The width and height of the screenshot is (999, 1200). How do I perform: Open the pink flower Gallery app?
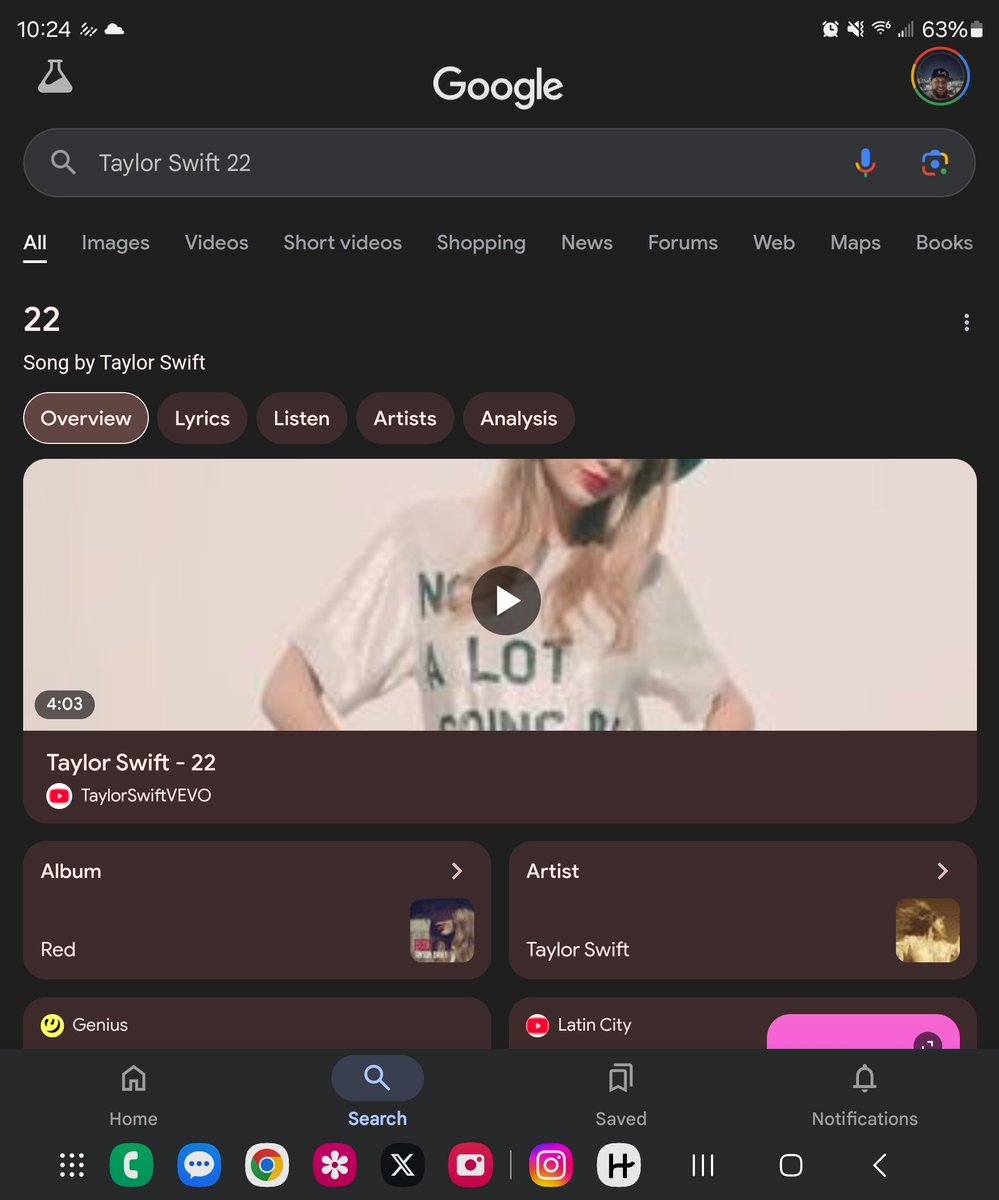coord(335,1165)
